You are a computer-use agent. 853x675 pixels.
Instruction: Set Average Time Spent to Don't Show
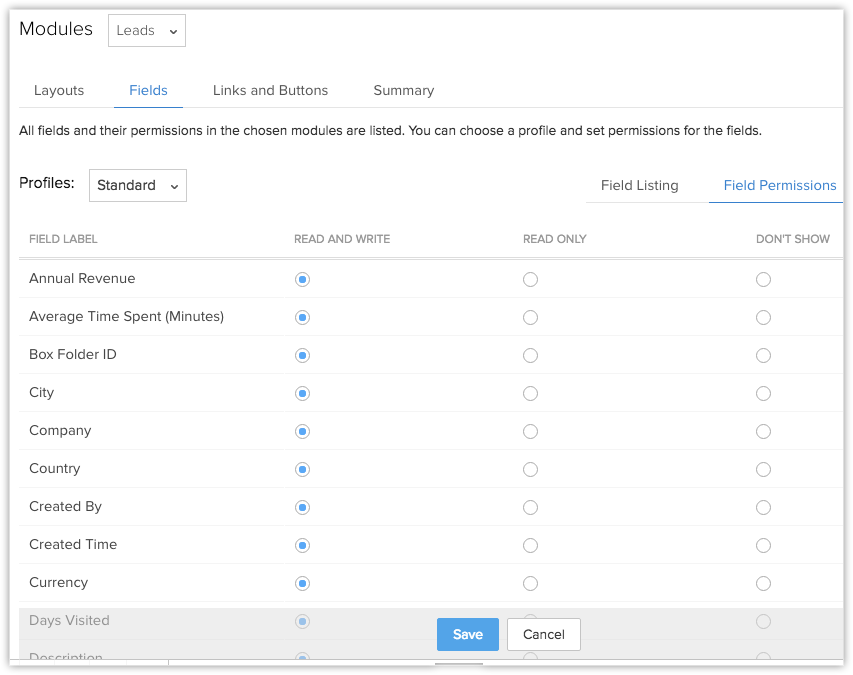(763, 318)
